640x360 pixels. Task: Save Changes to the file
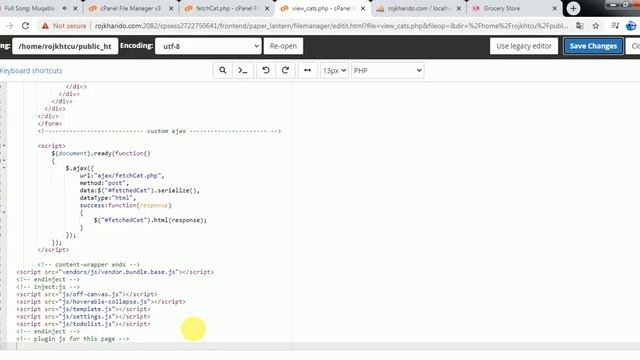pos(593,46)
